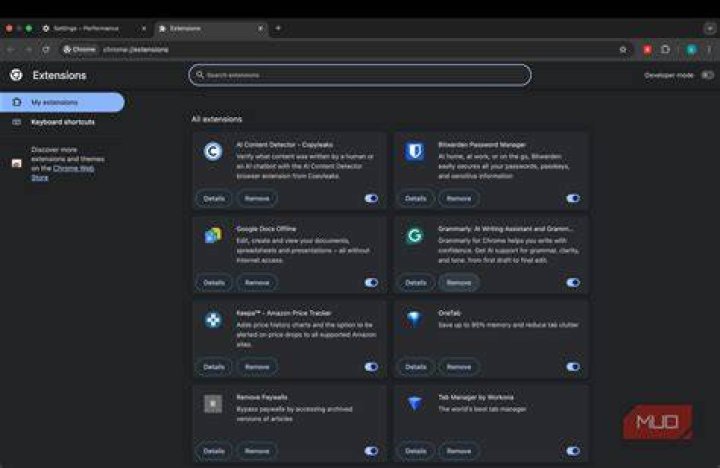Click the Chrome logo beside Extensions title
The image size is (720, 468).
pos(16,75)
